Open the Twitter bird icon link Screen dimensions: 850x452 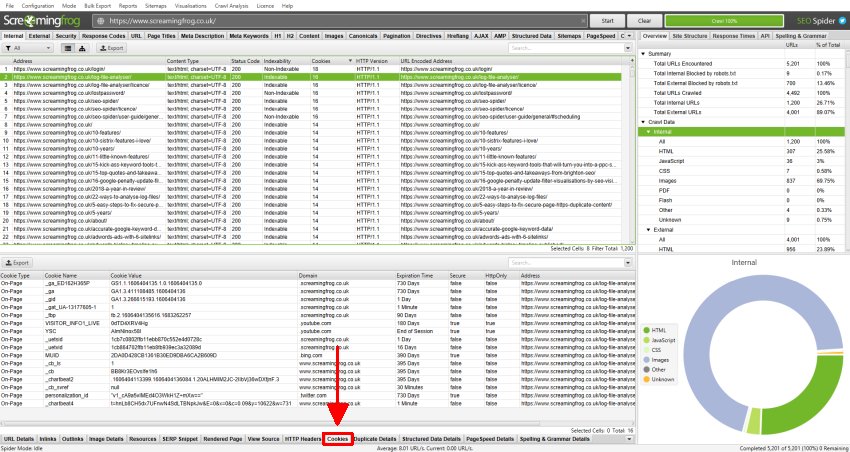coord(842,21)
